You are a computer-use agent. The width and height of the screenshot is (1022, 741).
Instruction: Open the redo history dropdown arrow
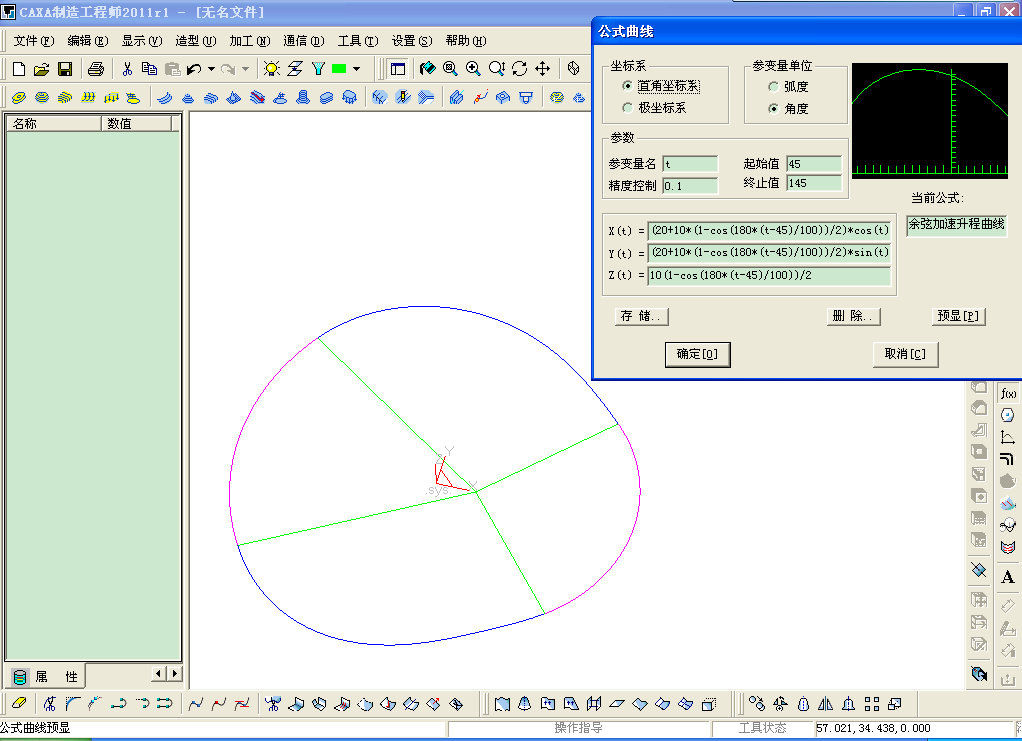246,68
